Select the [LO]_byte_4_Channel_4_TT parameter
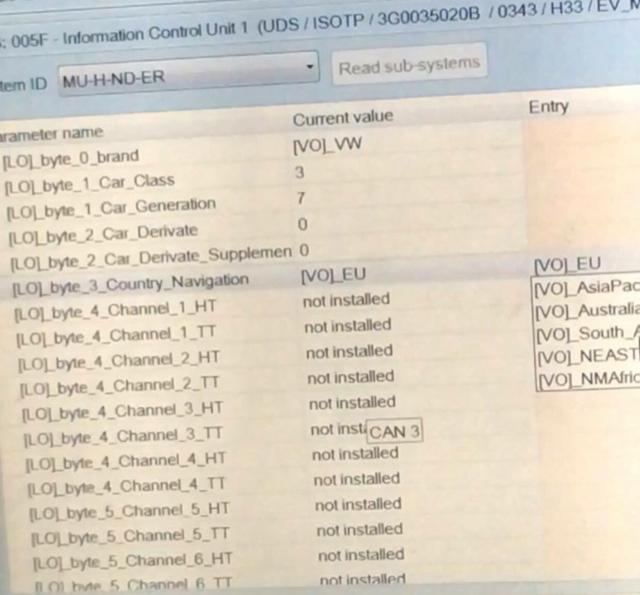 pos(126,488)
